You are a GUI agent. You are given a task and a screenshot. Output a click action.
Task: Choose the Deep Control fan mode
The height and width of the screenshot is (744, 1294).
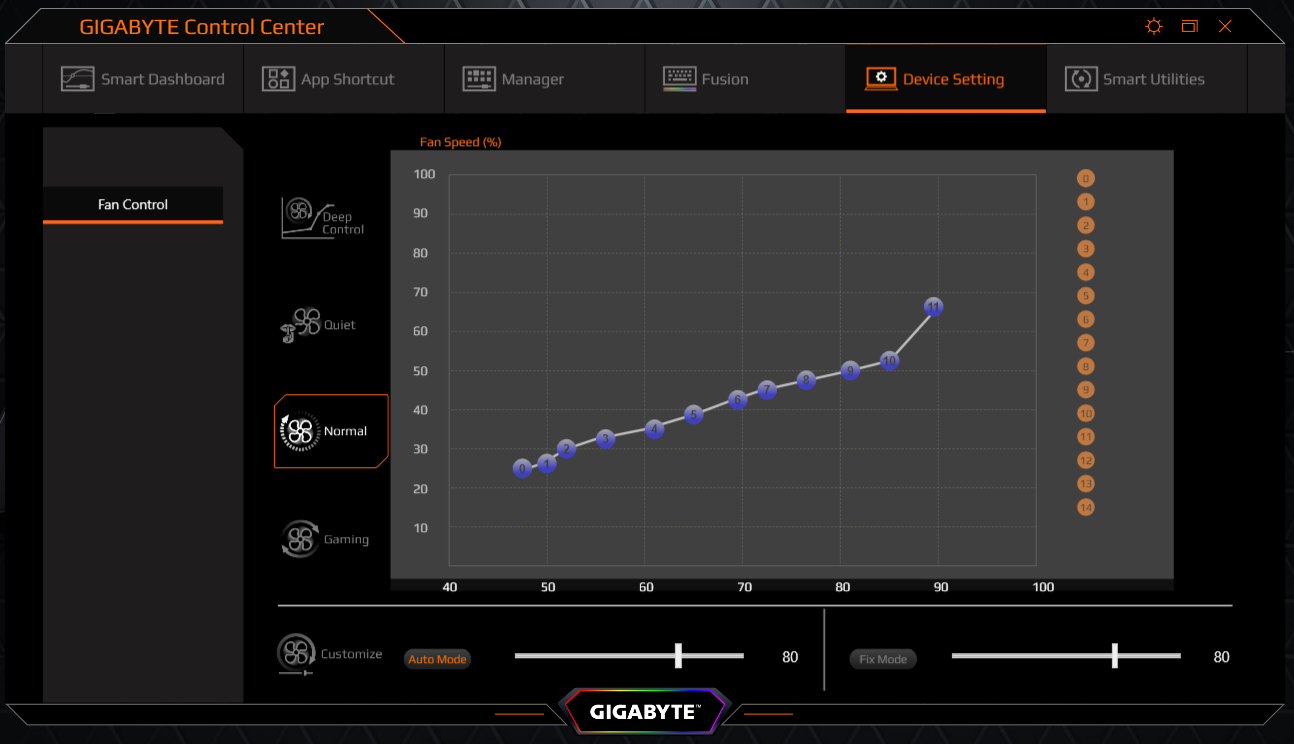pyautogui.click(x=323, y=218)
